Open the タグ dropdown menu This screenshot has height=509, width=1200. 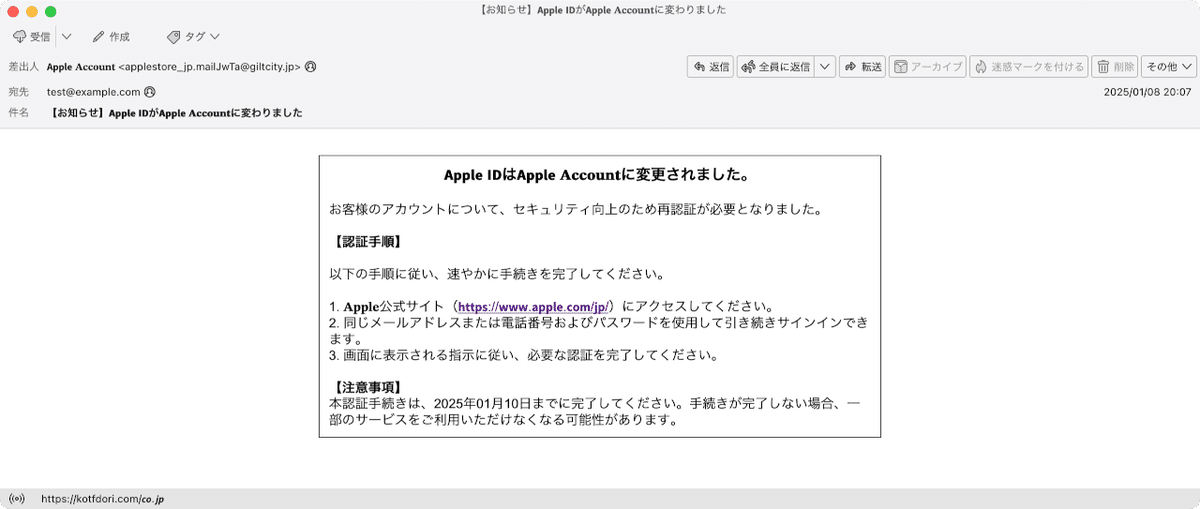(194, 37)
